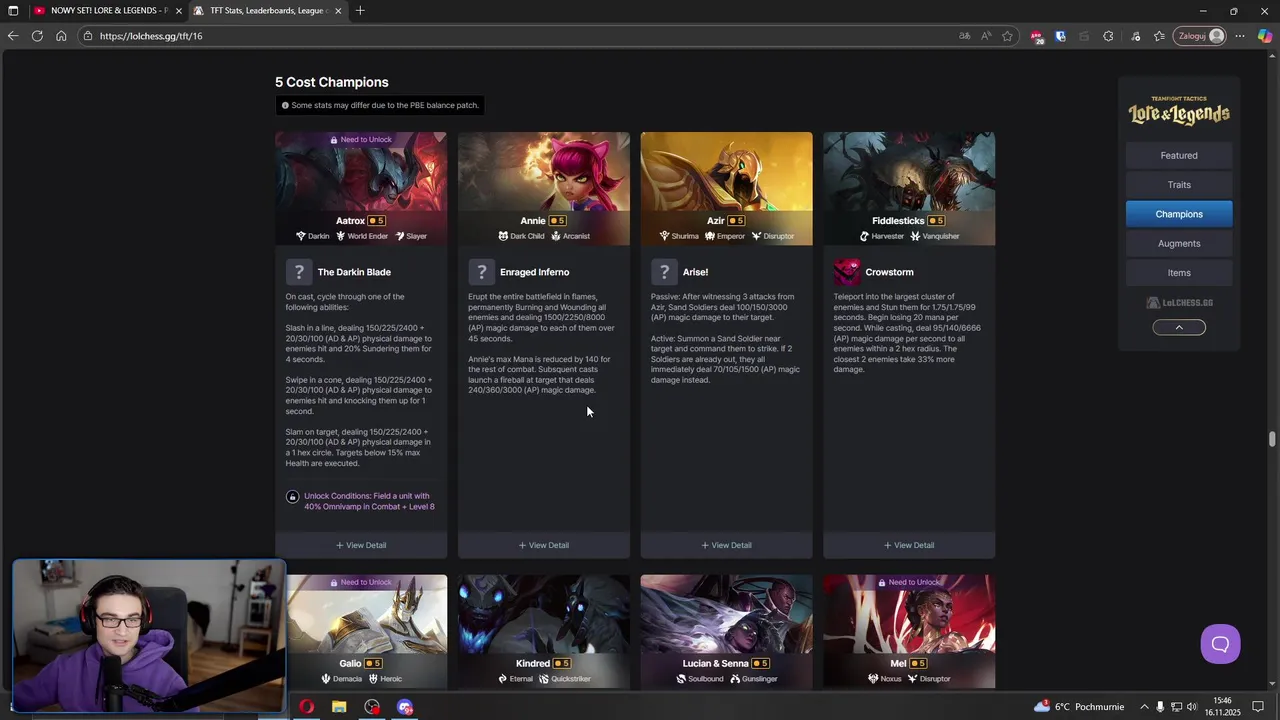
Task: Open the Kindred champion portrait
Action: pyautogui.click(x=544, y=614)
